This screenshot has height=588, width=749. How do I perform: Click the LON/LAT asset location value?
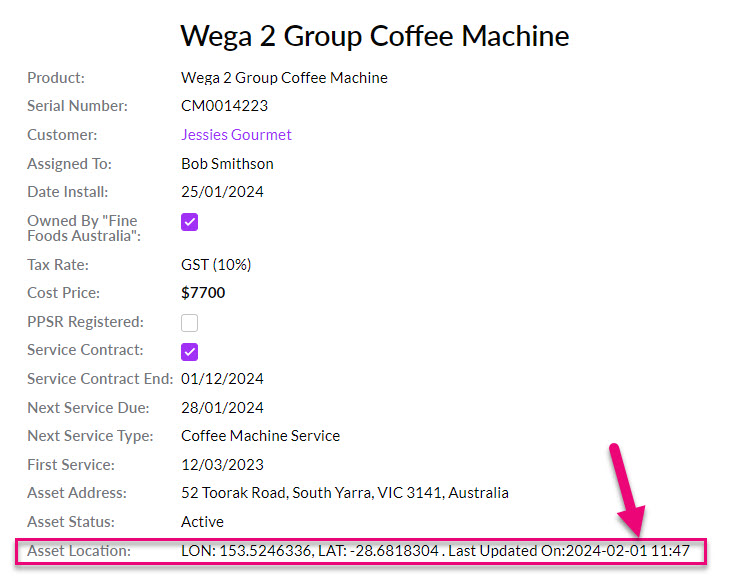(x=435, y=551)
